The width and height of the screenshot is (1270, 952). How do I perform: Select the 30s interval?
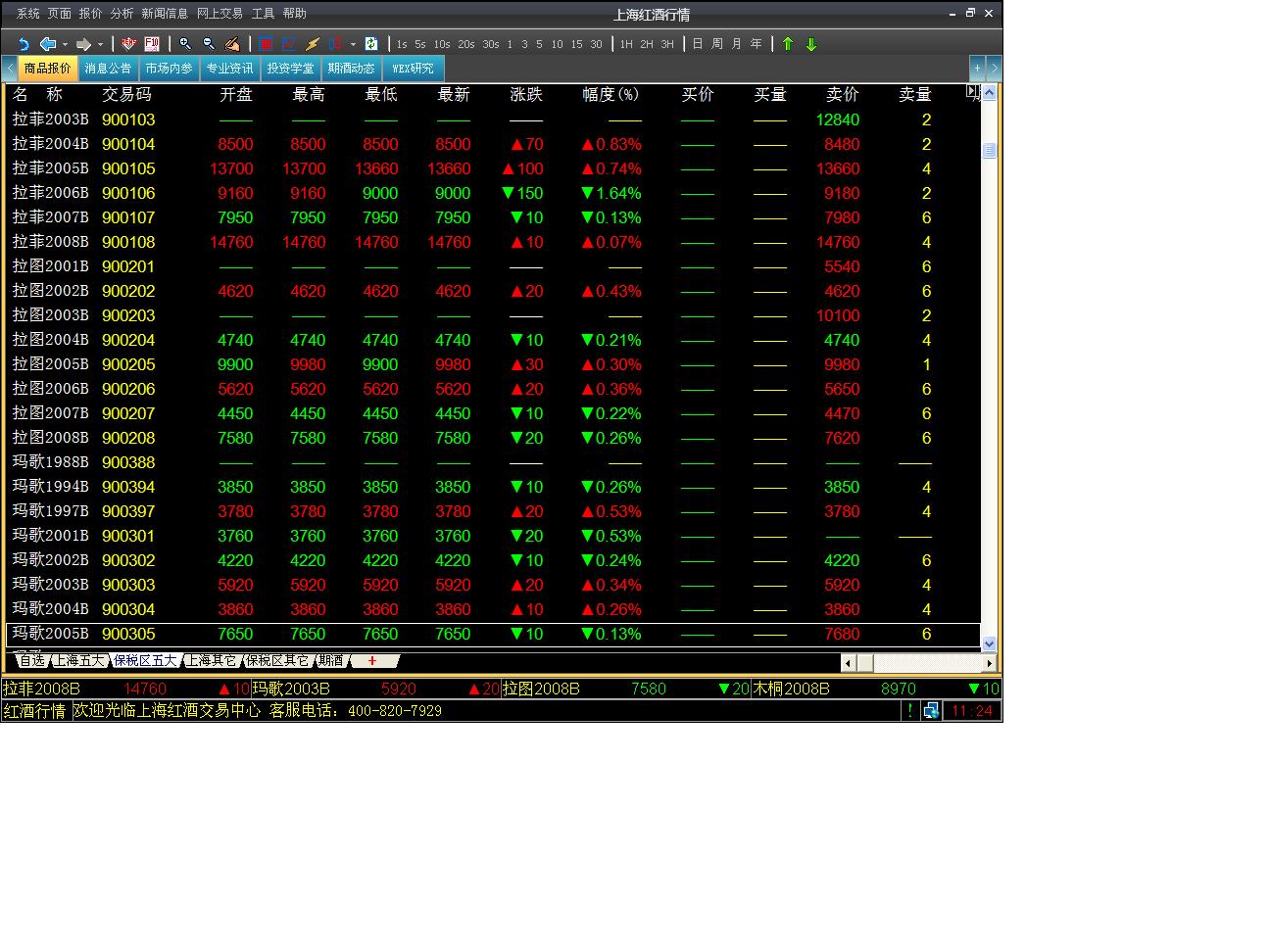click(491, 44)
